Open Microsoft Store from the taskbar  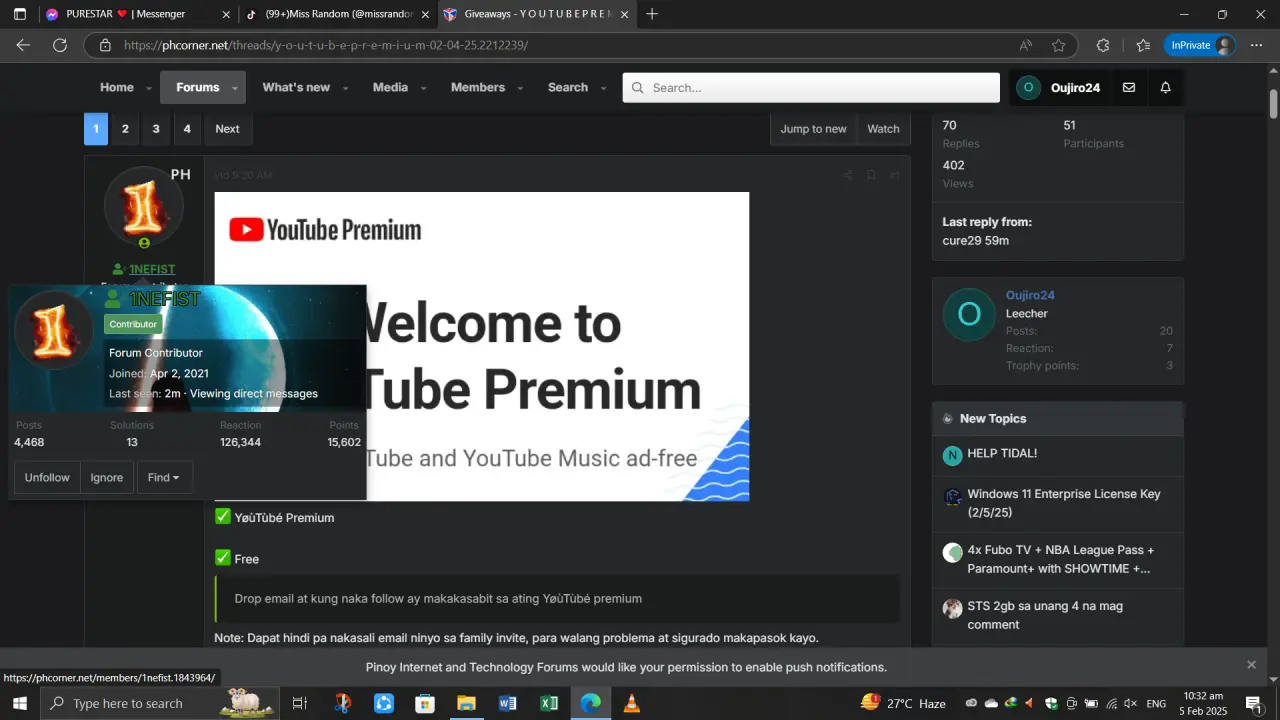pos(425,703)
